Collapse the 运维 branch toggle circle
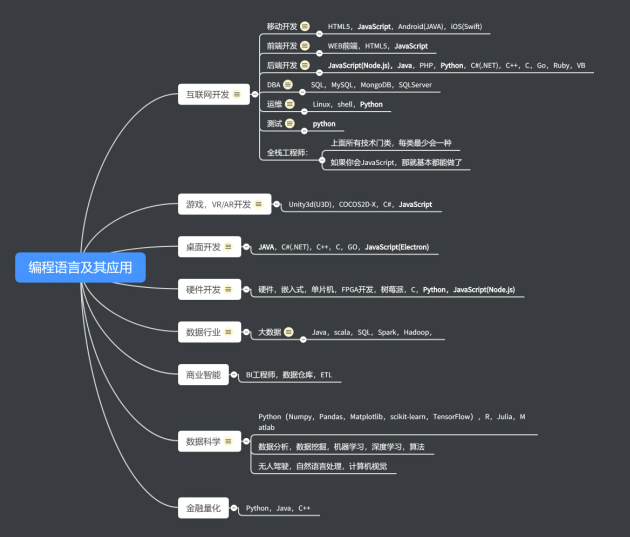The width and height of the screenshot is (630, 537). point(302,111)
